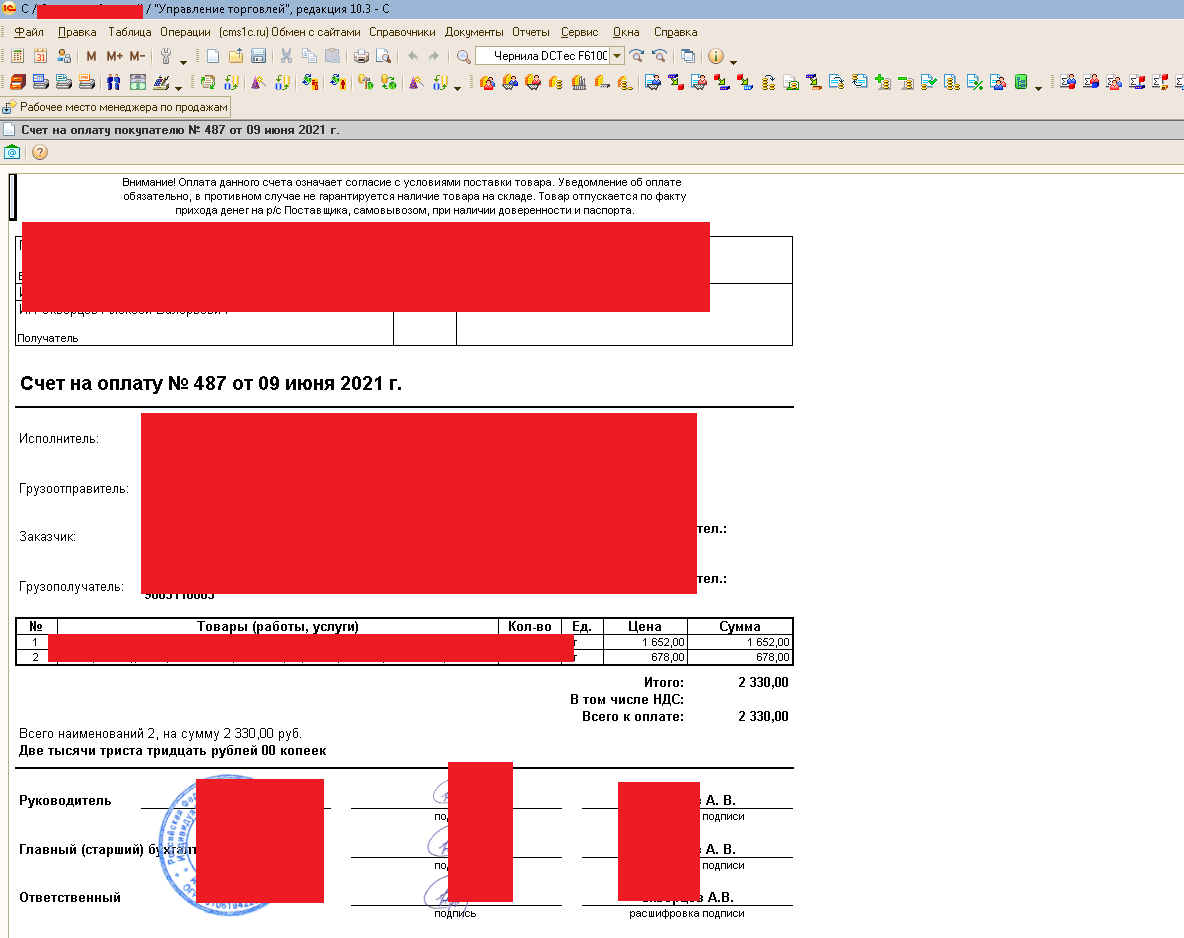Viewport: 1184px width, 938px height.
Task: Click the email envelope icon above the invoice
Action: click(12, 152)
